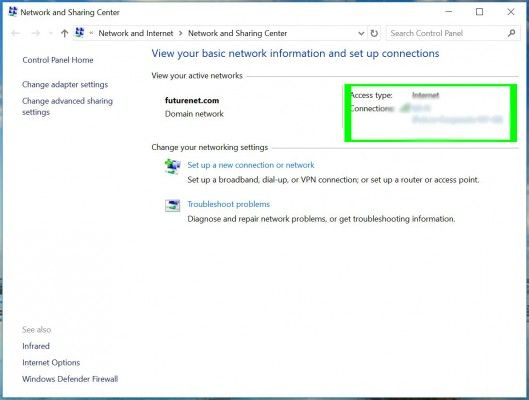Select Network and Internet breadcrumb
529x400 pixels.
tap(136, 33)
